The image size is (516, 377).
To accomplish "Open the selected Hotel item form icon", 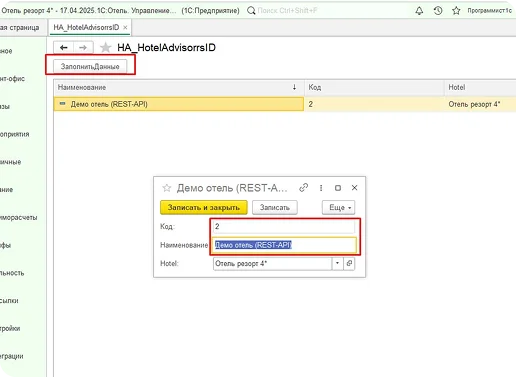I will point(349,263).
